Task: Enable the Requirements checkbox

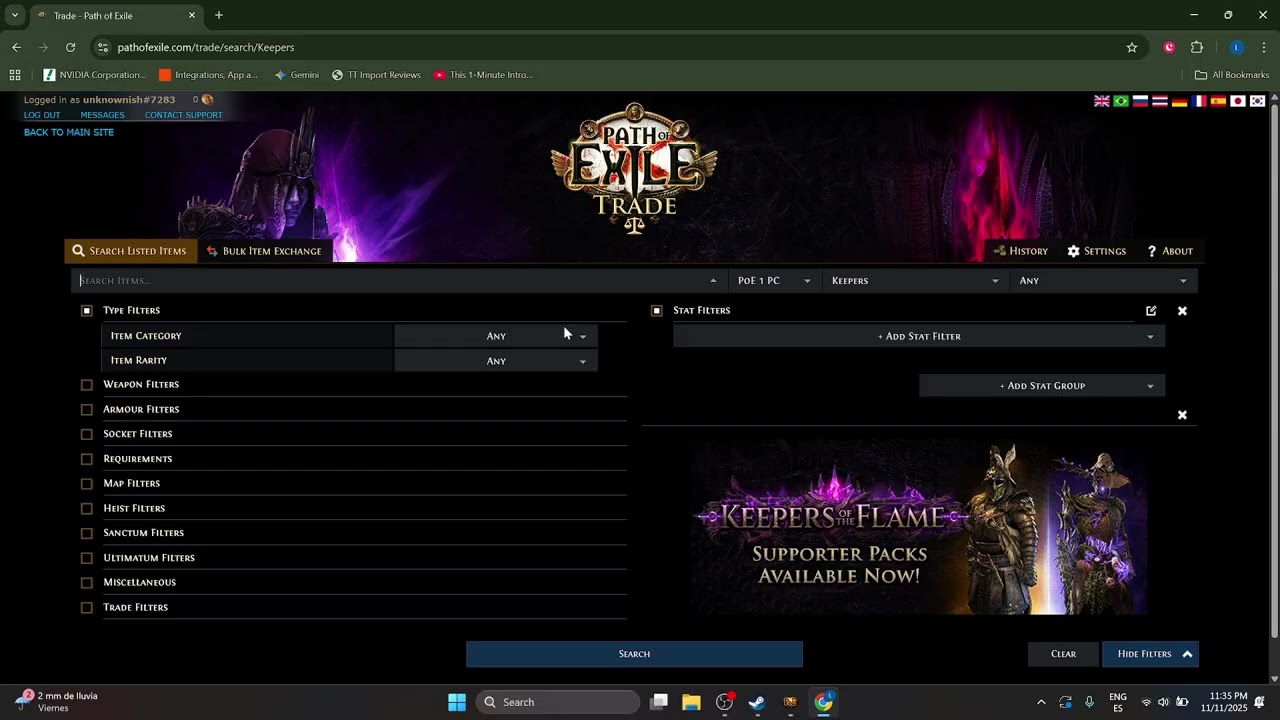Action: [x=87, y=459]
